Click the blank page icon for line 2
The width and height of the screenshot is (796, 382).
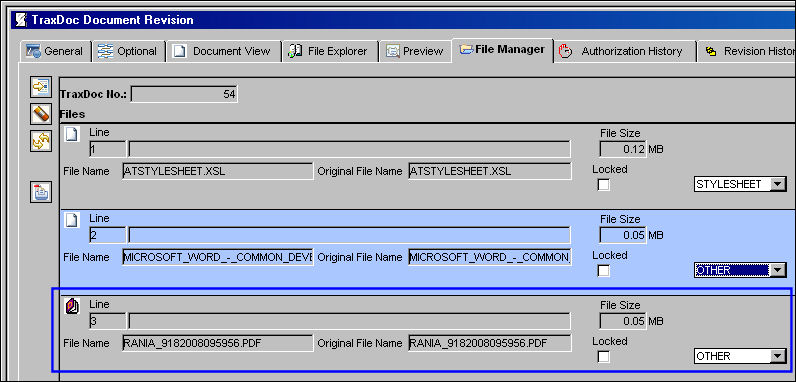(x=73, y=220)
